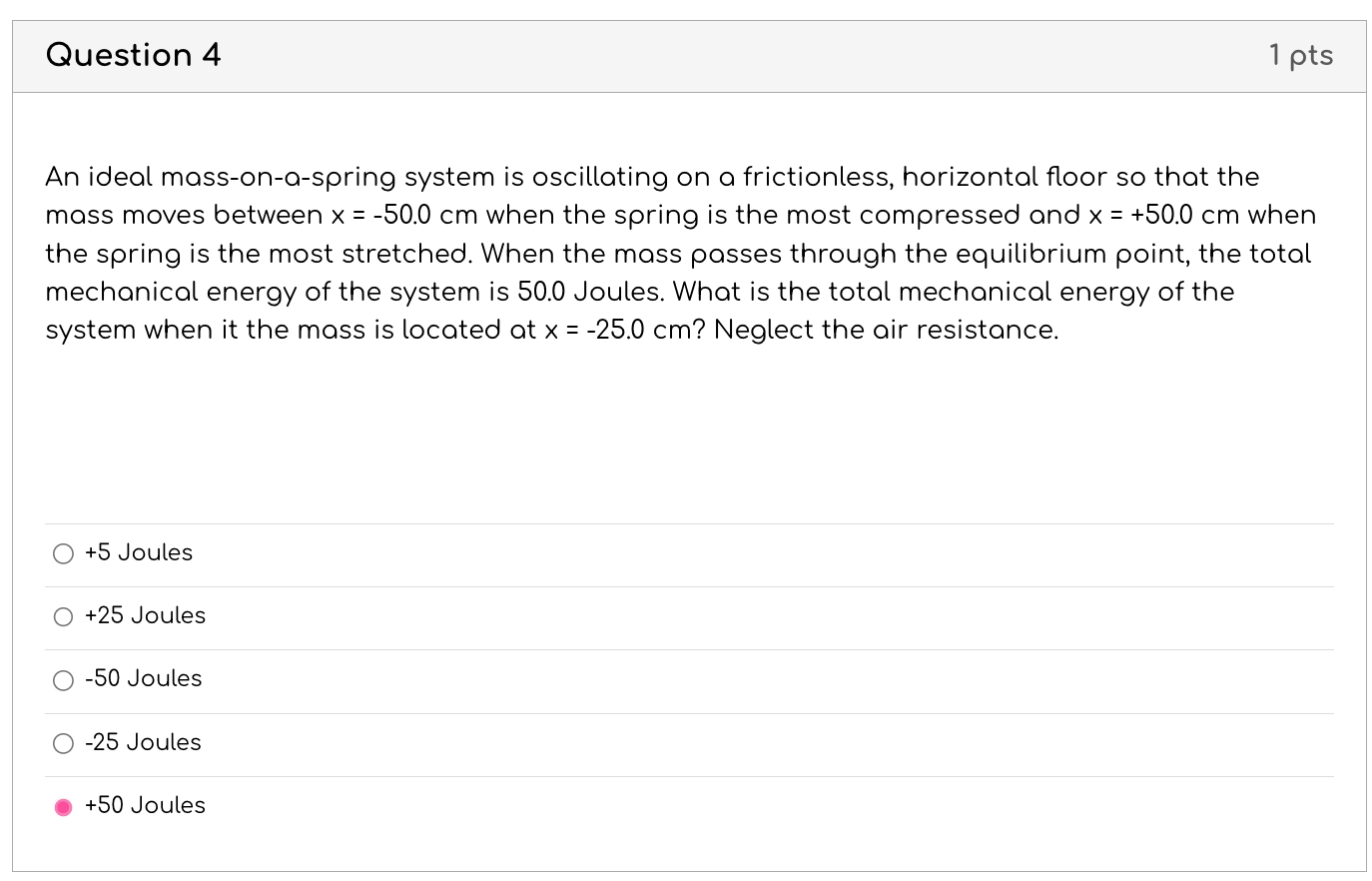The height and width of the screenshot is (881, 1372).
Task: Click the Question 4 header title
Action: [131, 56]
